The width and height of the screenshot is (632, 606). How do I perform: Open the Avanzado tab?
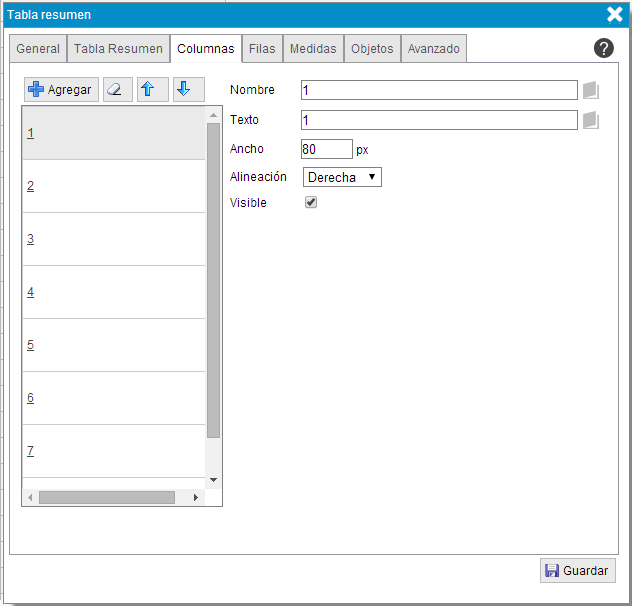(x=434, y=49)
